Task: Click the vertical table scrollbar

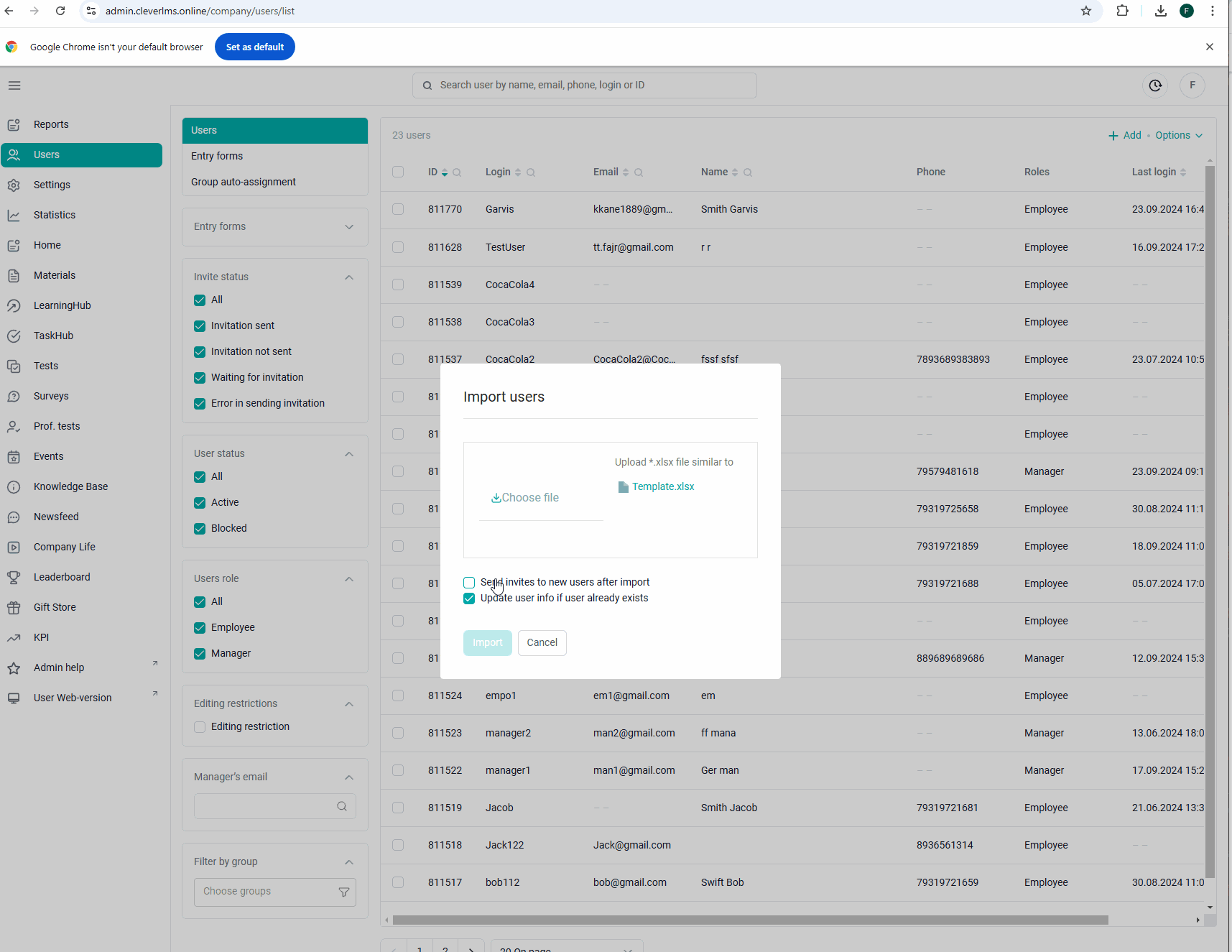Action: pyautogui.click(x=1210, y=522)
